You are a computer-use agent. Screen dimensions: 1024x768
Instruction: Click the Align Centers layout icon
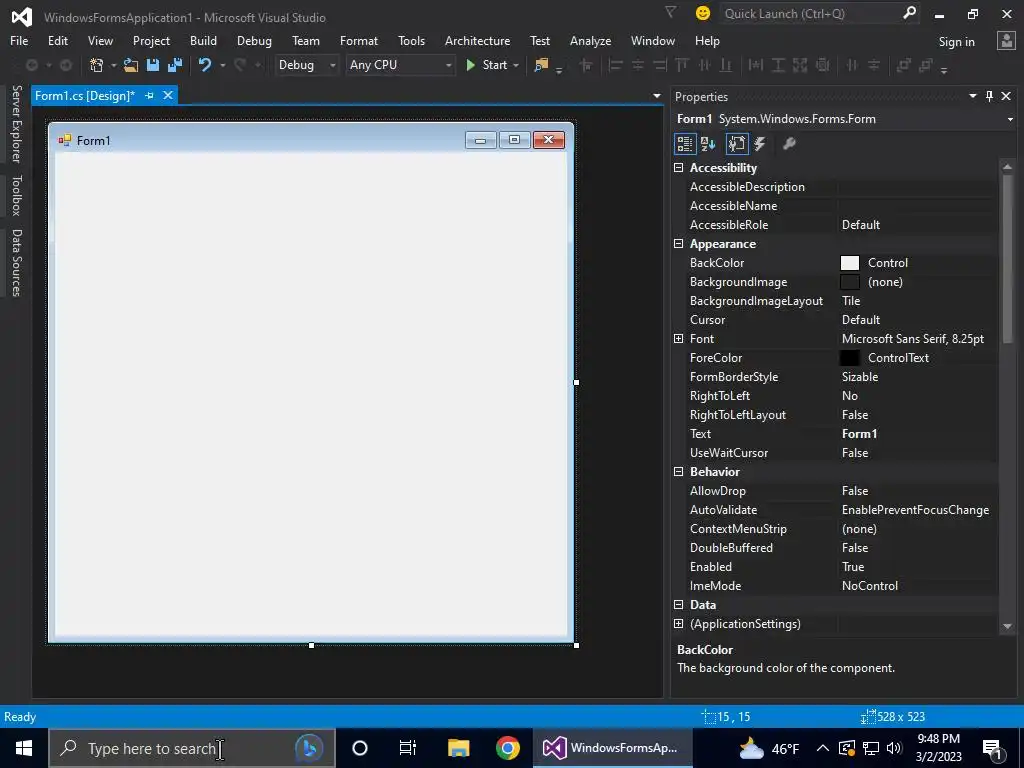click(637, 65)
